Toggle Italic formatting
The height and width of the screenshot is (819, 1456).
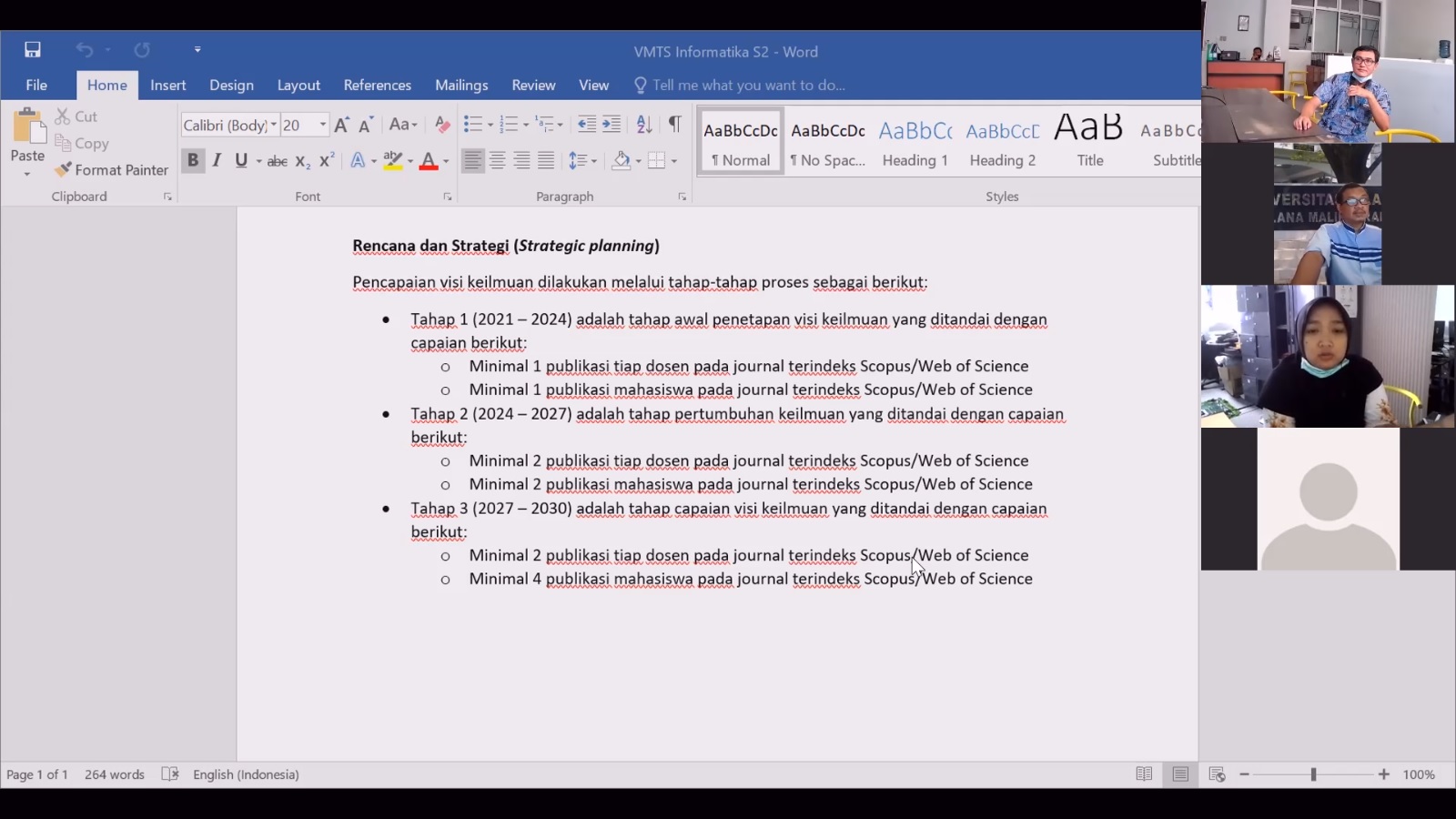click(217, 161)
